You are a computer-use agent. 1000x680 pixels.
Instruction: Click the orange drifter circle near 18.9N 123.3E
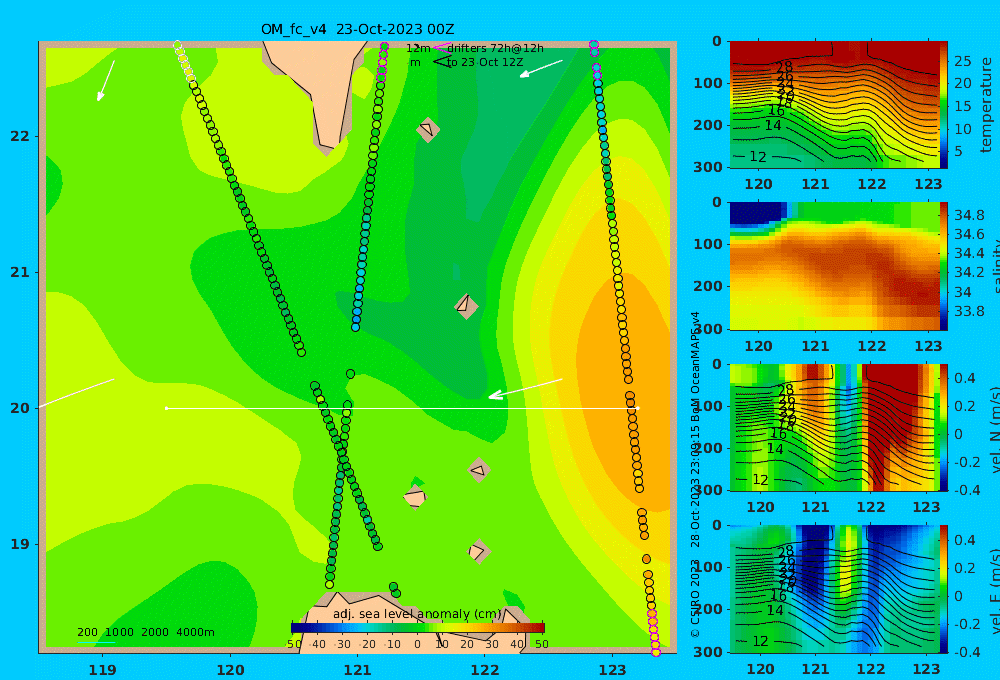coord(646,559)
